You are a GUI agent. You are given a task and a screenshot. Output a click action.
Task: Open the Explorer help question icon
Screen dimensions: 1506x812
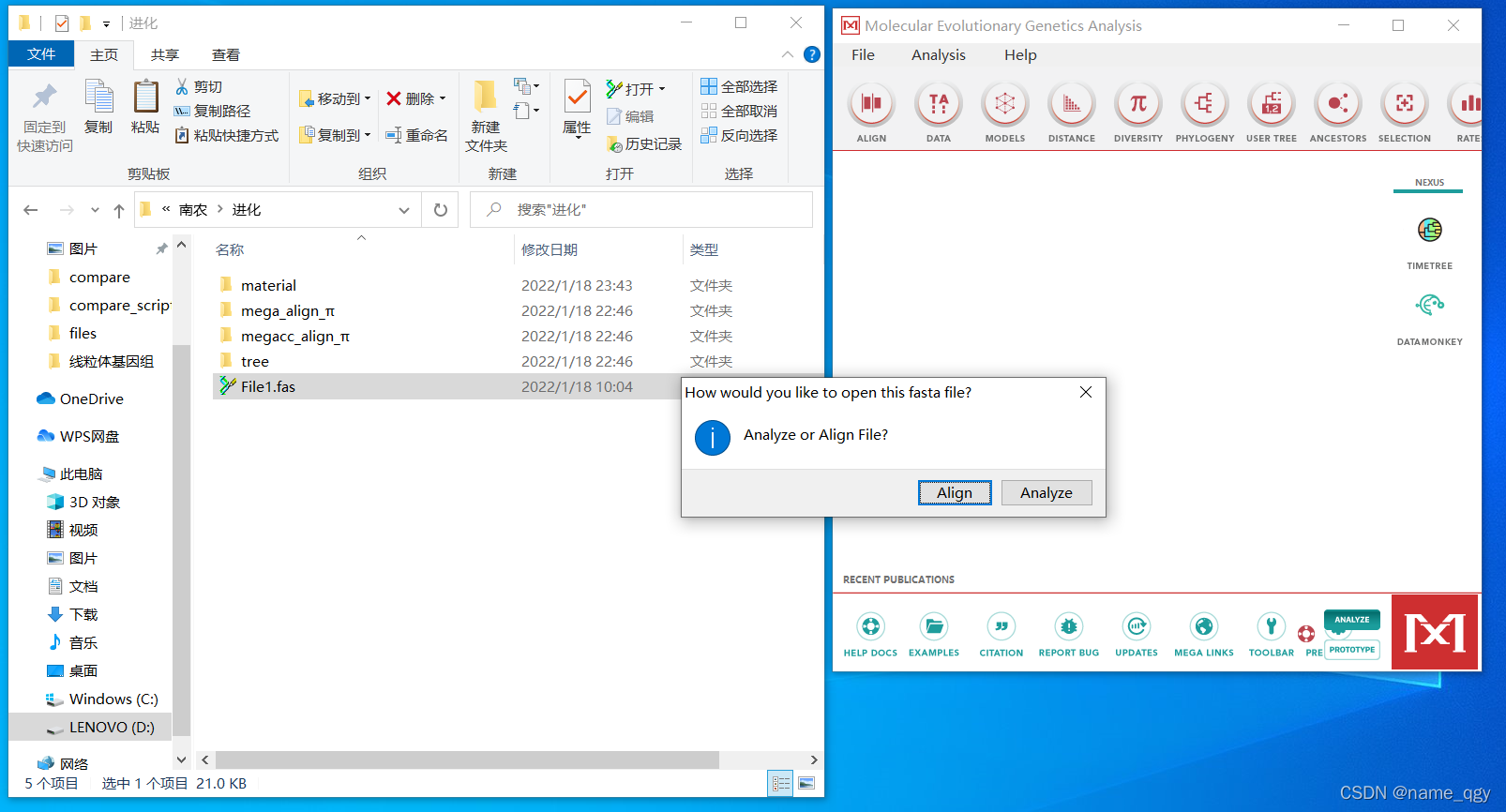pyautogui.click(x=812, y=54)
